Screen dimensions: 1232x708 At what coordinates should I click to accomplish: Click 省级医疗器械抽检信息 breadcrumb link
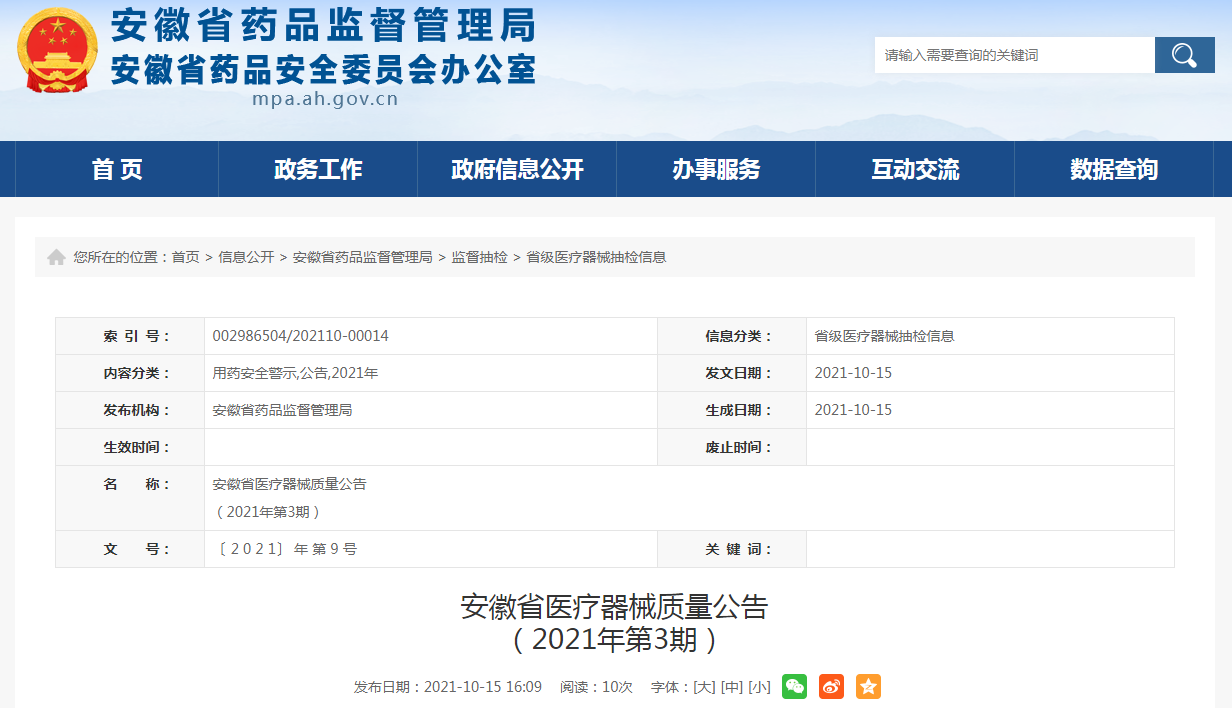coord(596,257)
